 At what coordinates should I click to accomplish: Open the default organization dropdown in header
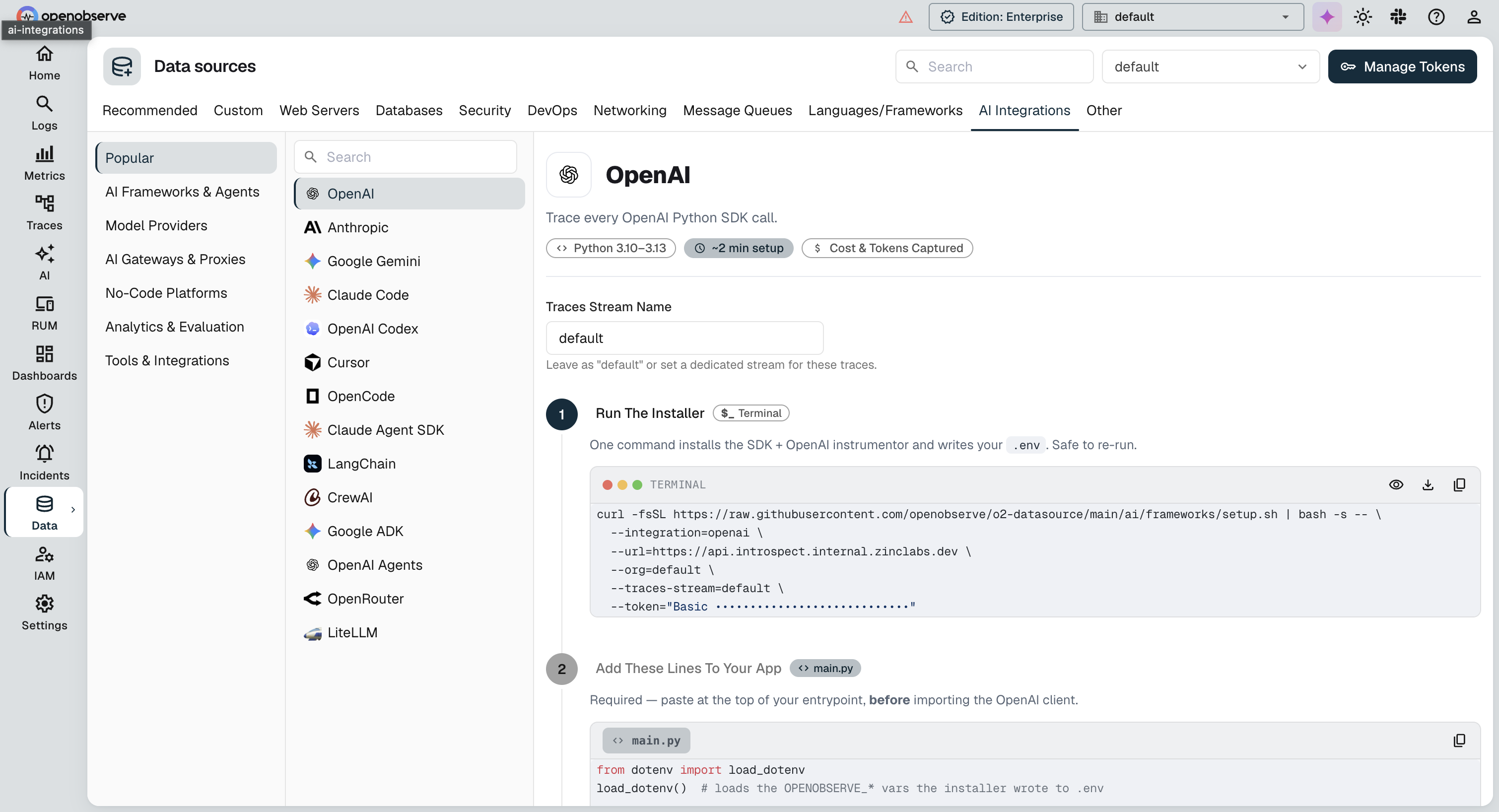click(x=1192, y=17)
